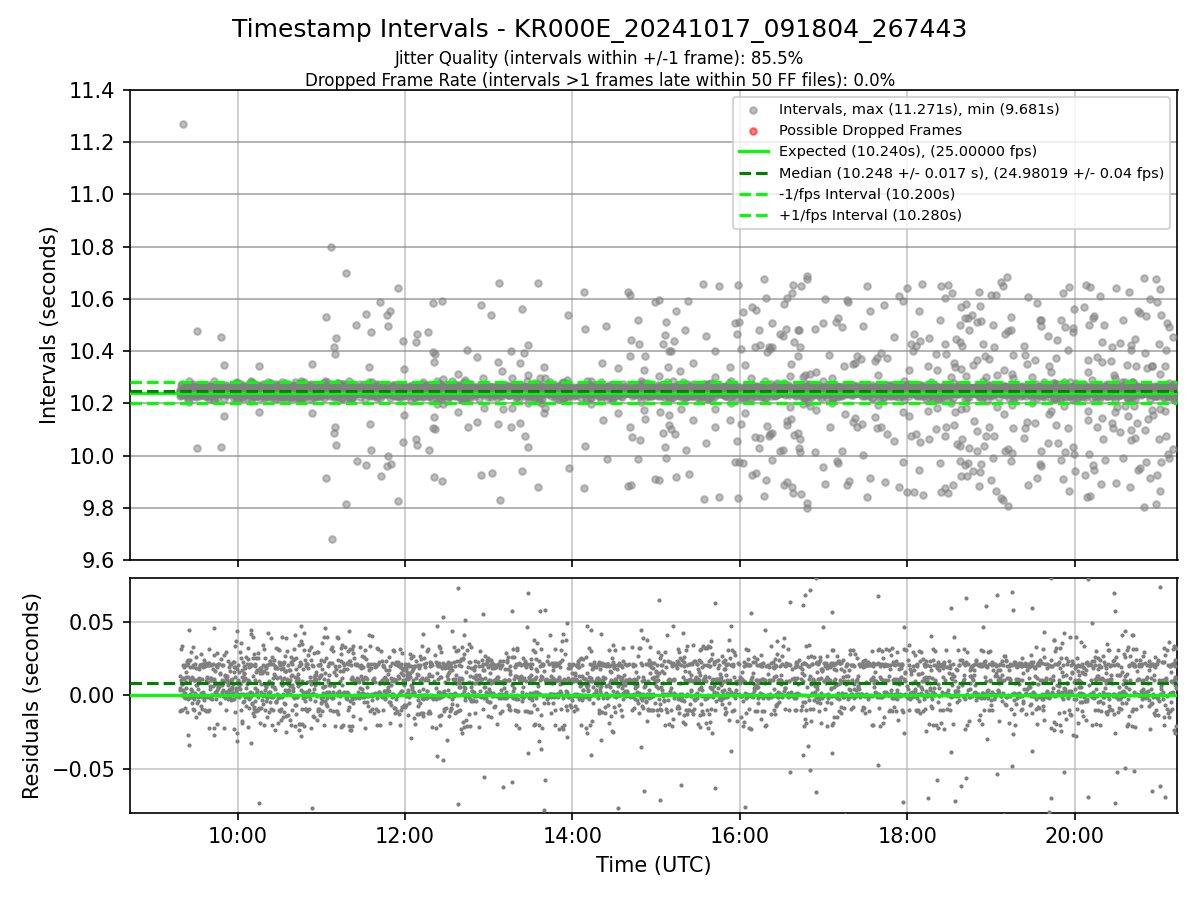
Task: Click the '10.4' y-axis tick label
Action: 93,352
